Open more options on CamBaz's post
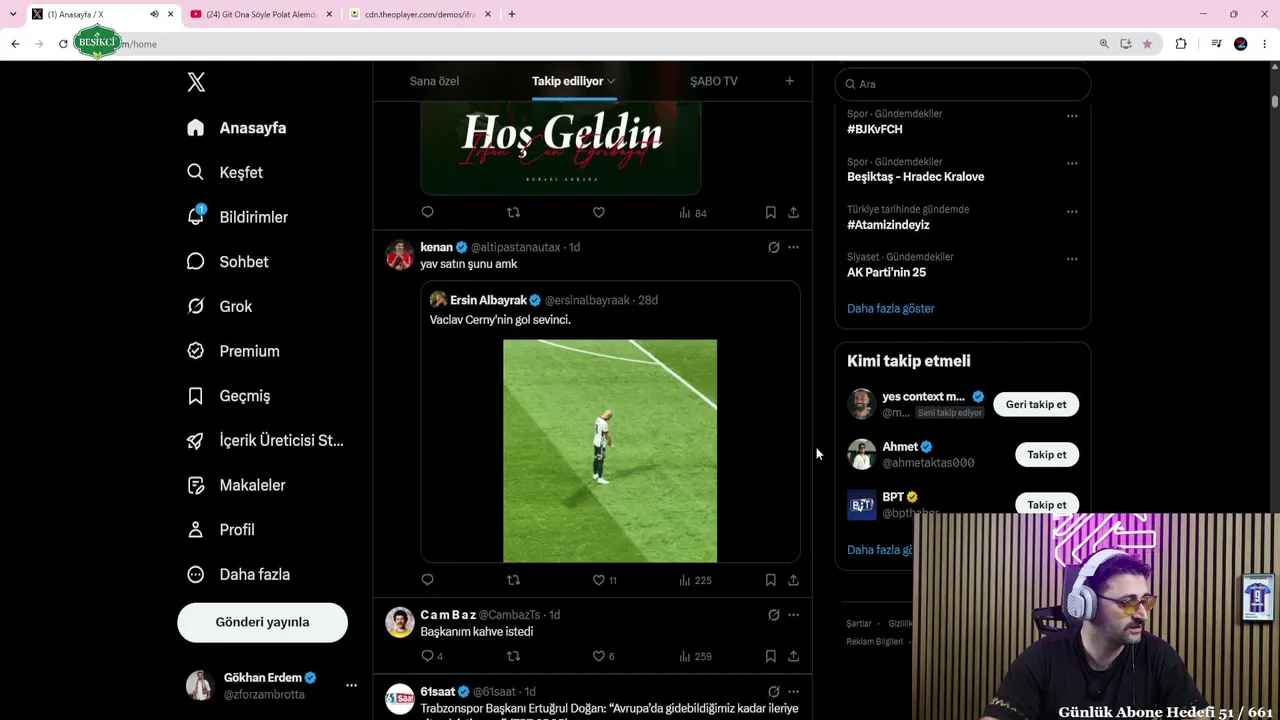 (793, 615)
